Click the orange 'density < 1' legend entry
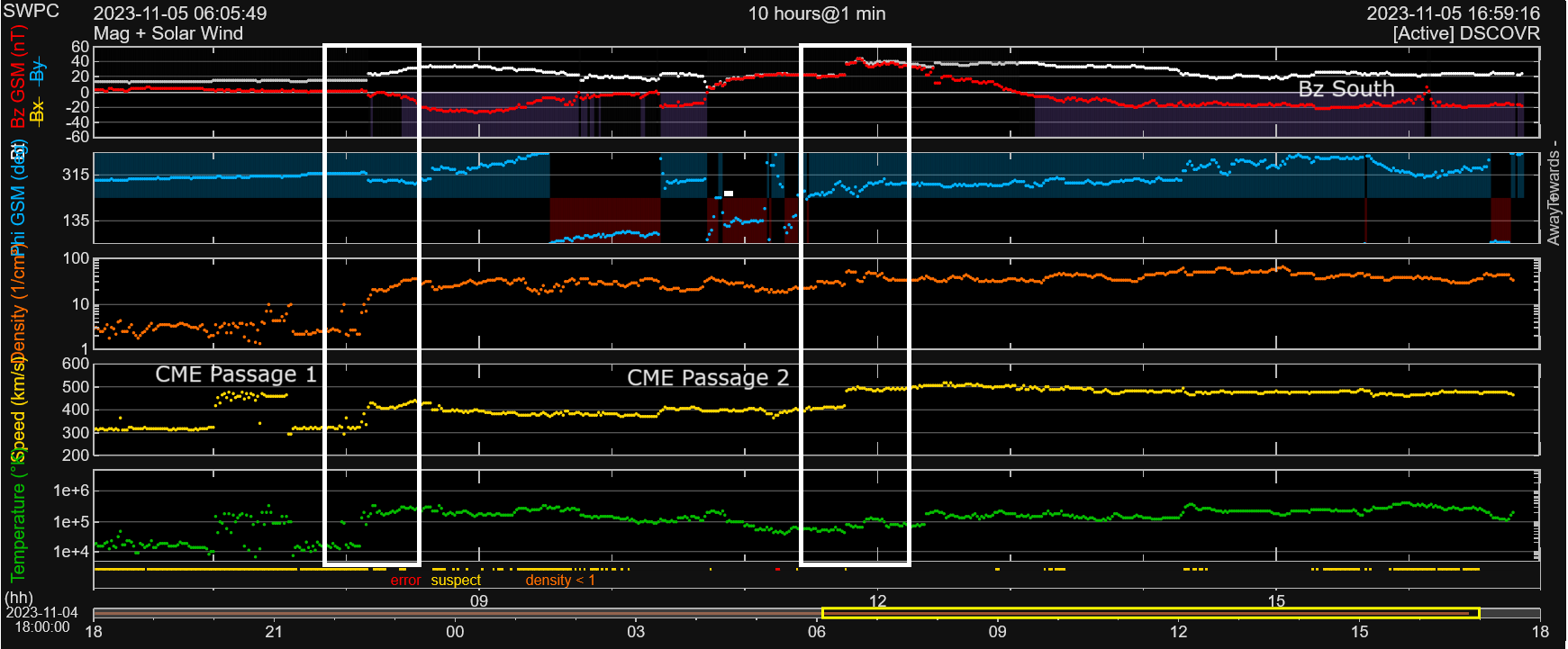1568x649 pixels. pyautogui.click(x=560, y=581)
